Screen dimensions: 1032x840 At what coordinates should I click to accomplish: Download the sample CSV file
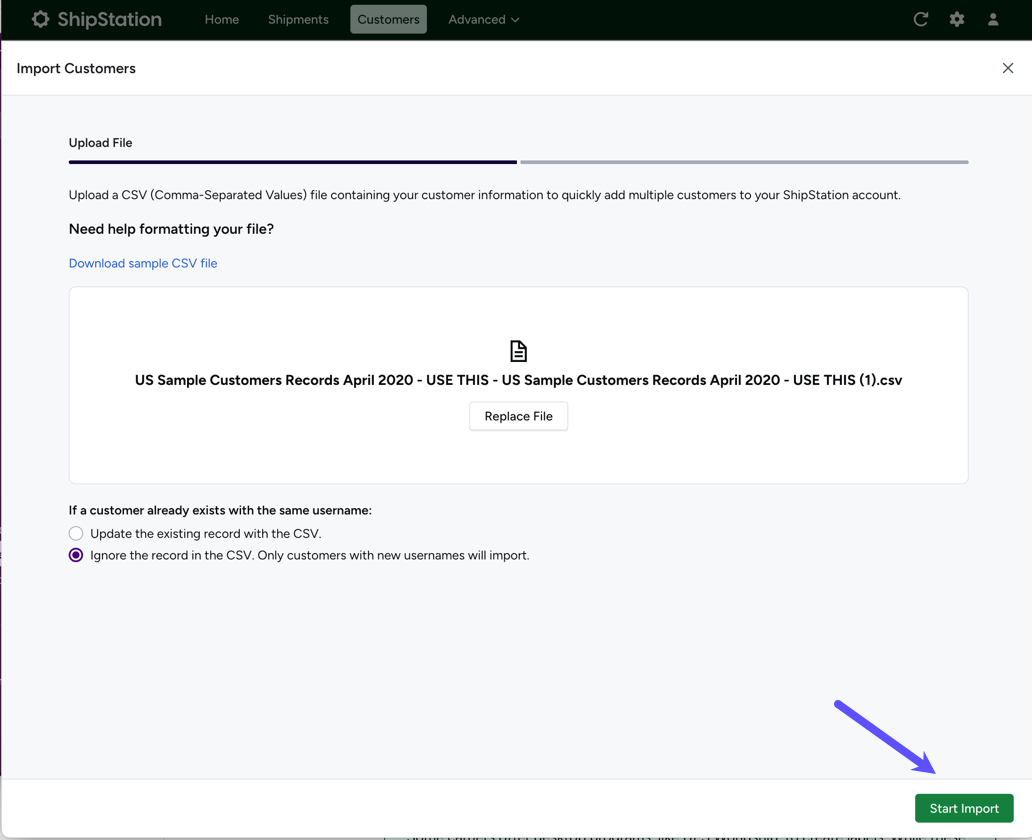click(x=143, y=263)
